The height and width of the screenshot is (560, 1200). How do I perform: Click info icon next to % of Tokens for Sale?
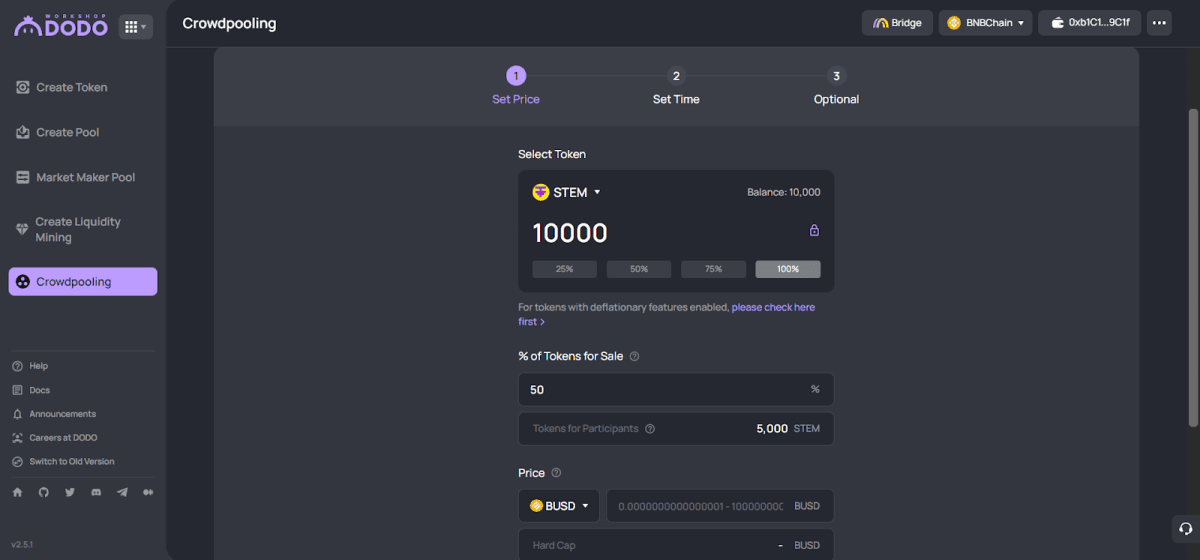tap(634, 356)
